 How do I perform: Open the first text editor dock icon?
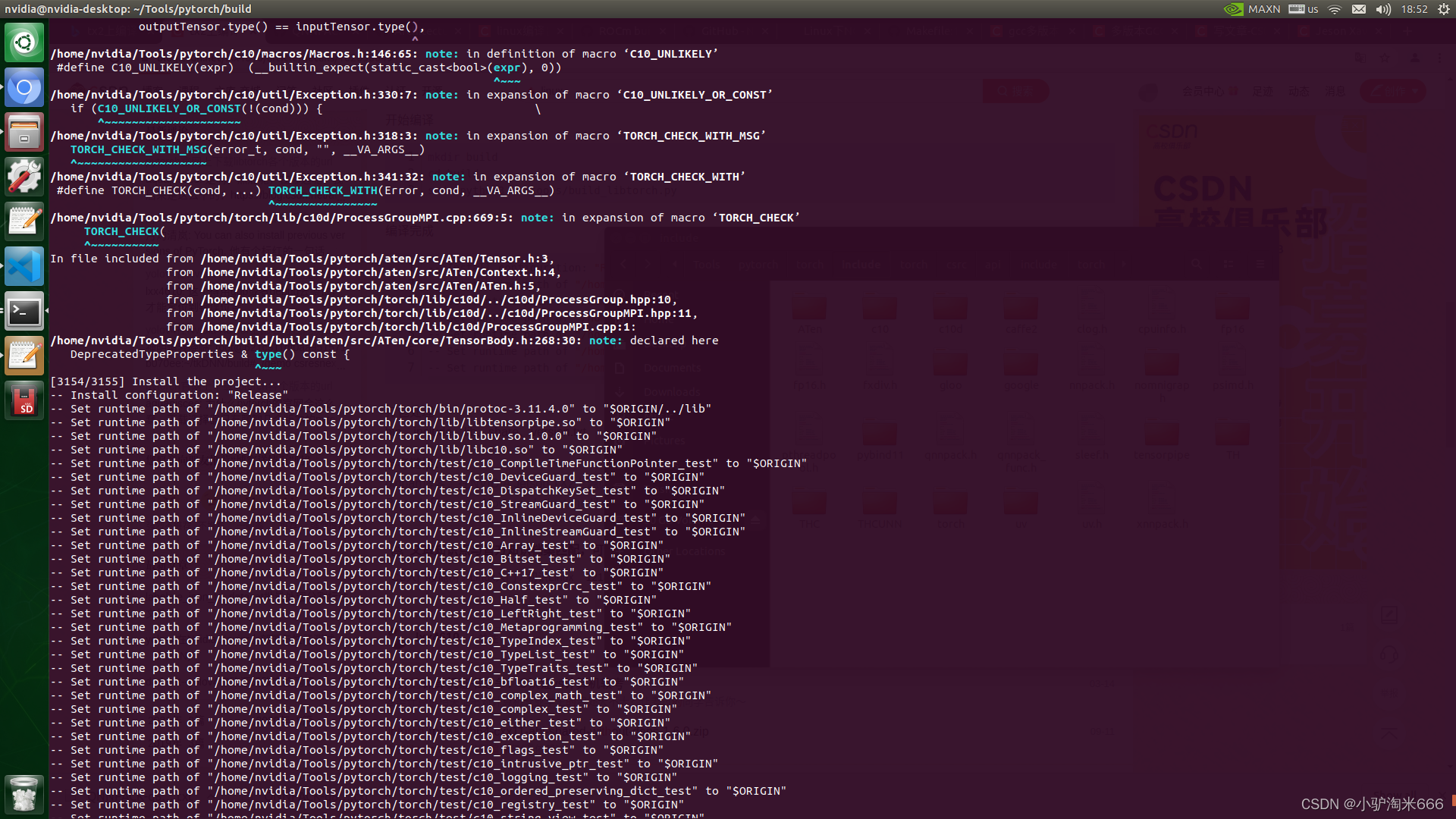(x=24, y=221)
